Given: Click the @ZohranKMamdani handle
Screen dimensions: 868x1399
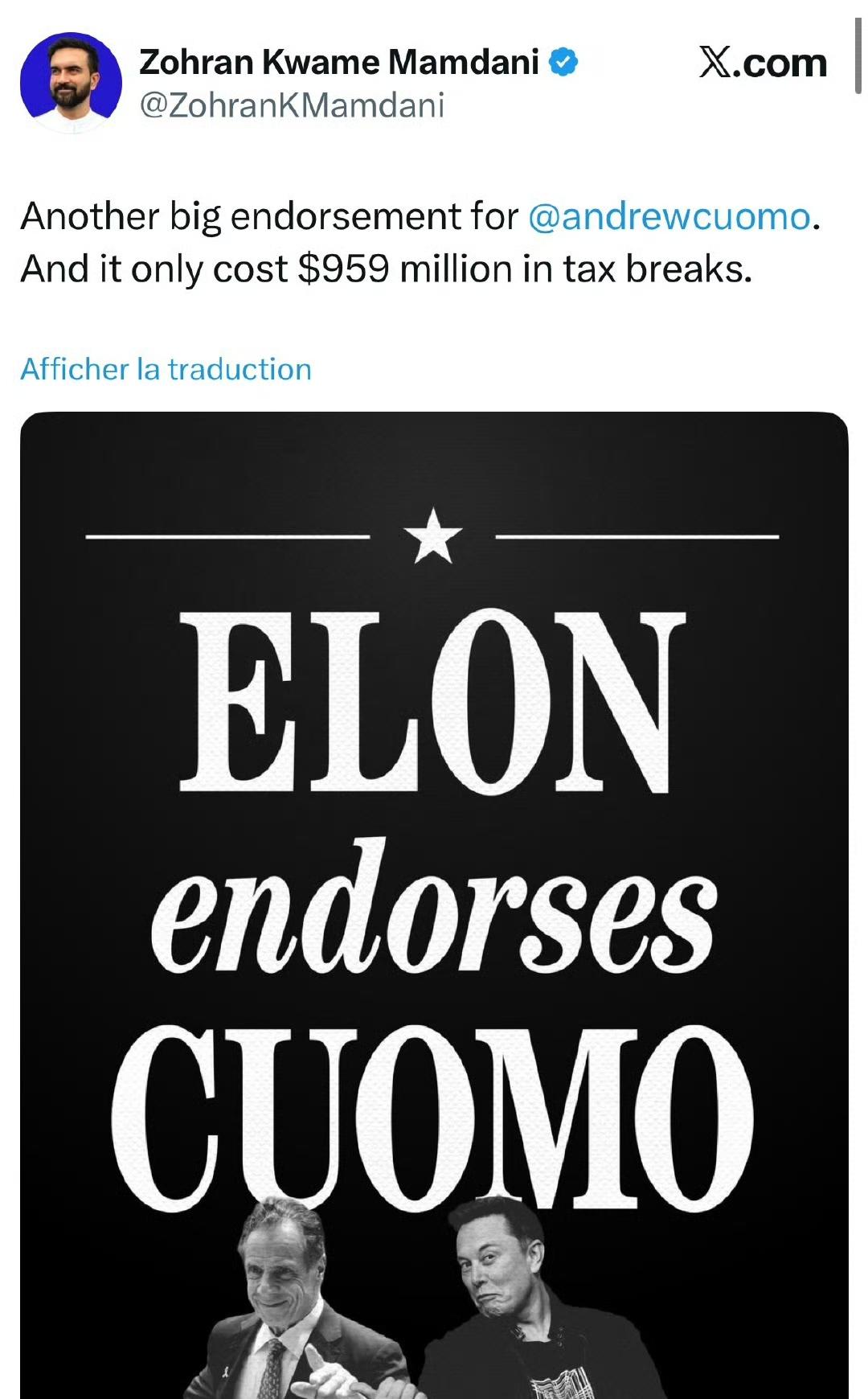Looking at the screenshot, I should [x=292, y=105].
